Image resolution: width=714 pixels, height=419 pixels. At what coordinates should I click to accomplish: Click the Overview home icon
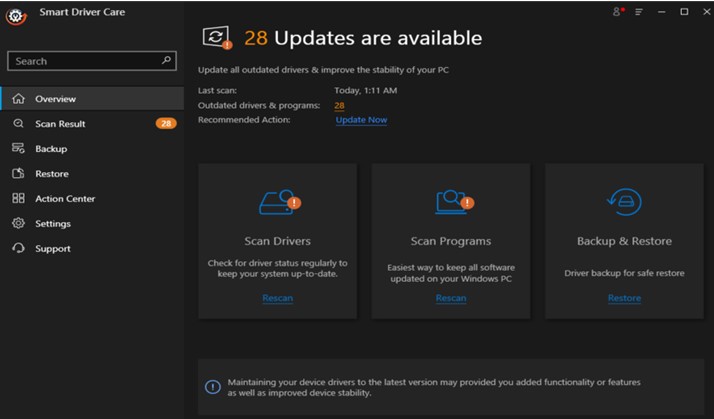click(18, 98)
